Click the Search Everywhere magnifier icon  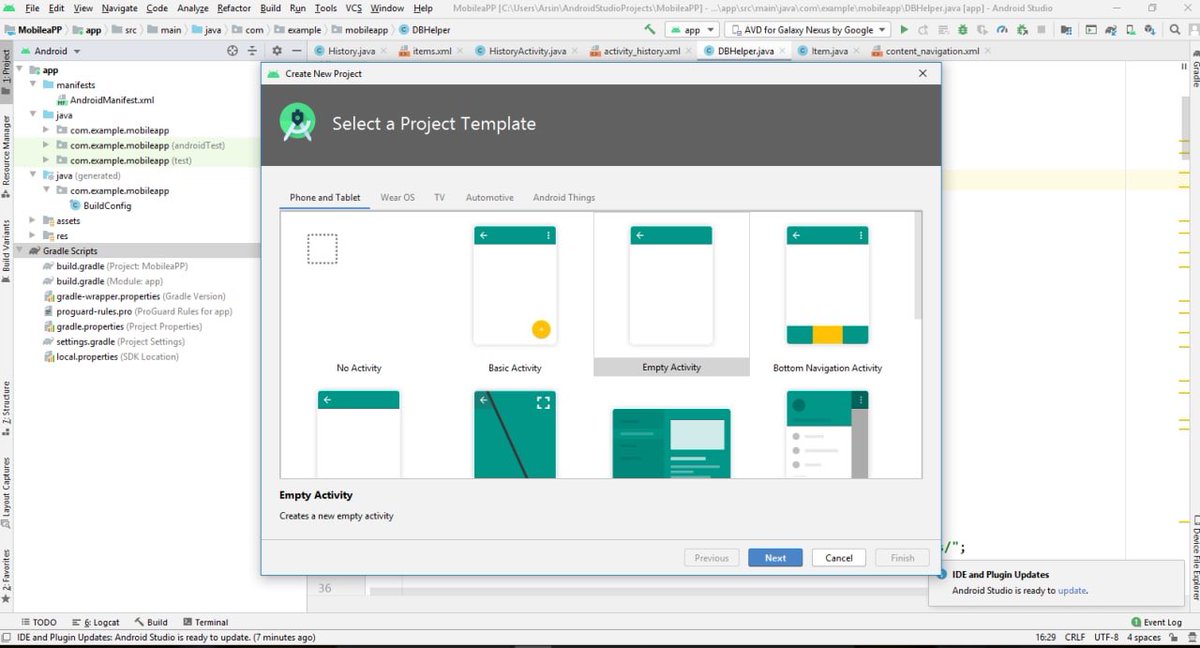click(1174, 30)
